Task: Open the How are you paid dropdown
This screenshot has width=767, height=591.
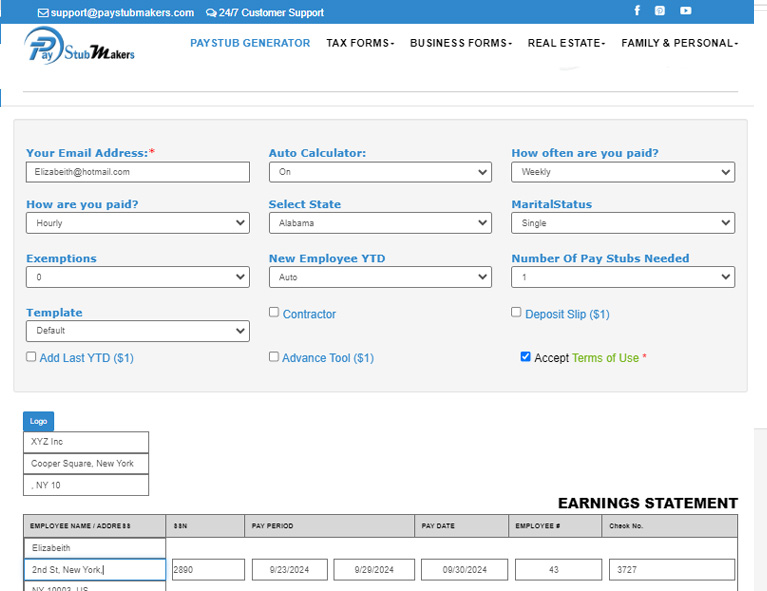Action: (x=137, y=223)
